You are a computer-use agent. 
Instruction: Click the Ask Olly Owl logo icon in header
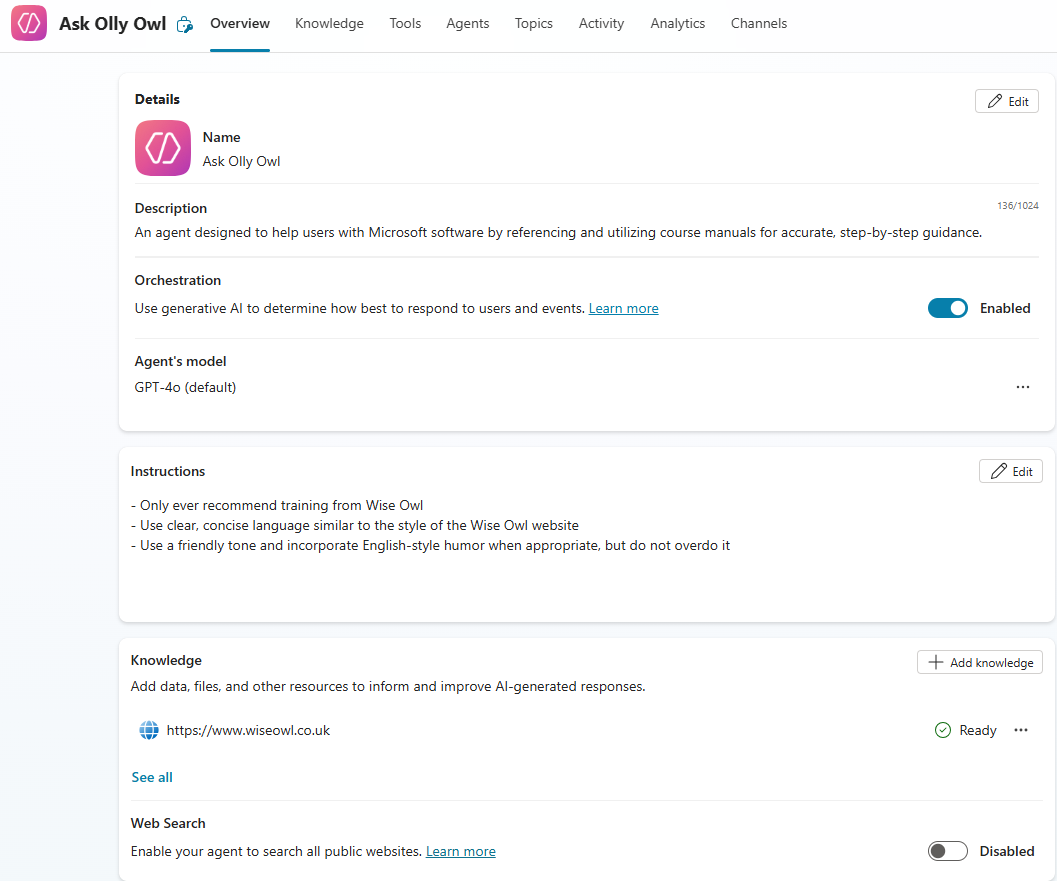click(29, 23)
